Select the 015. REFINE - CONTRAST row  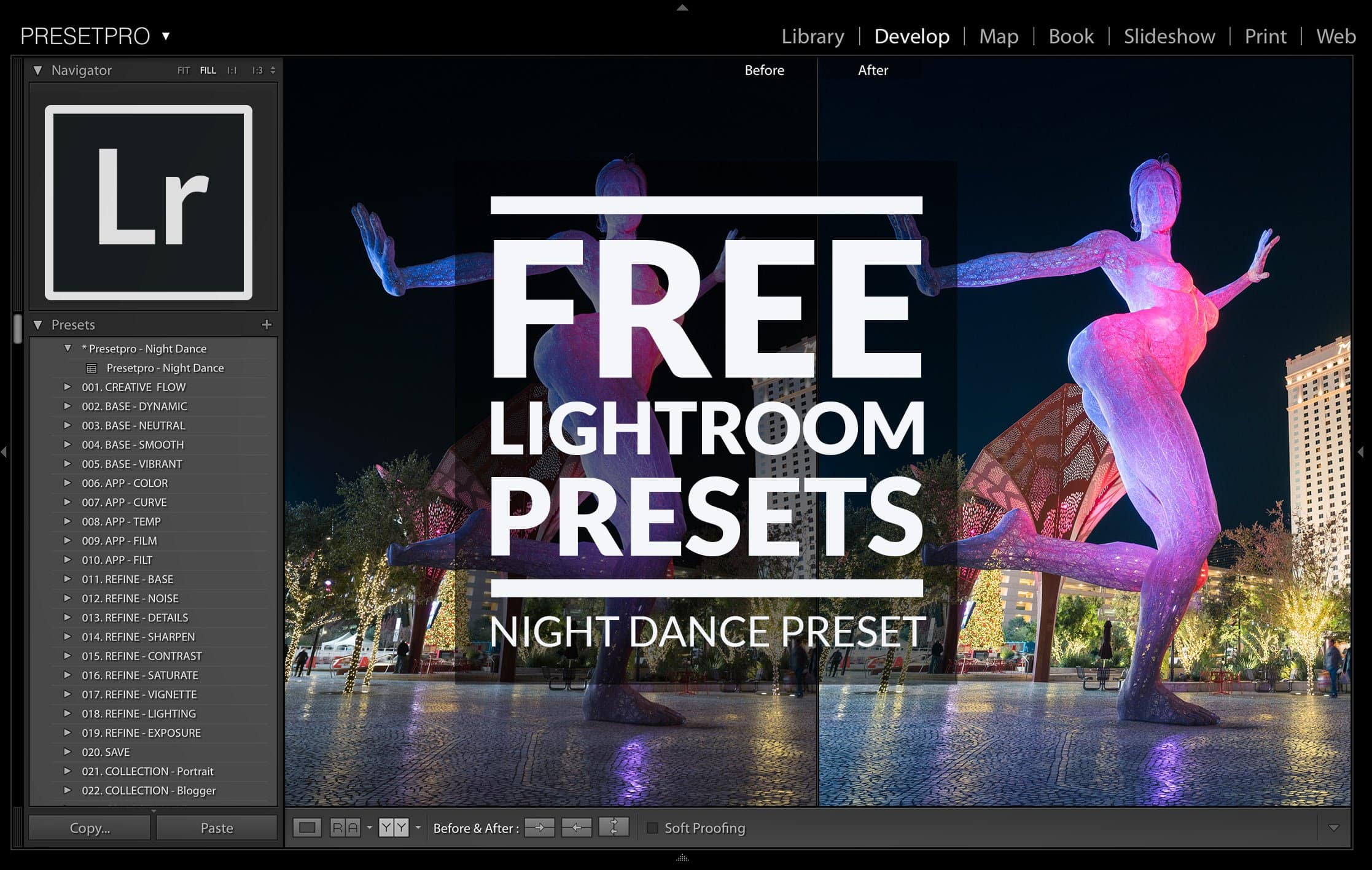(160, 656)
